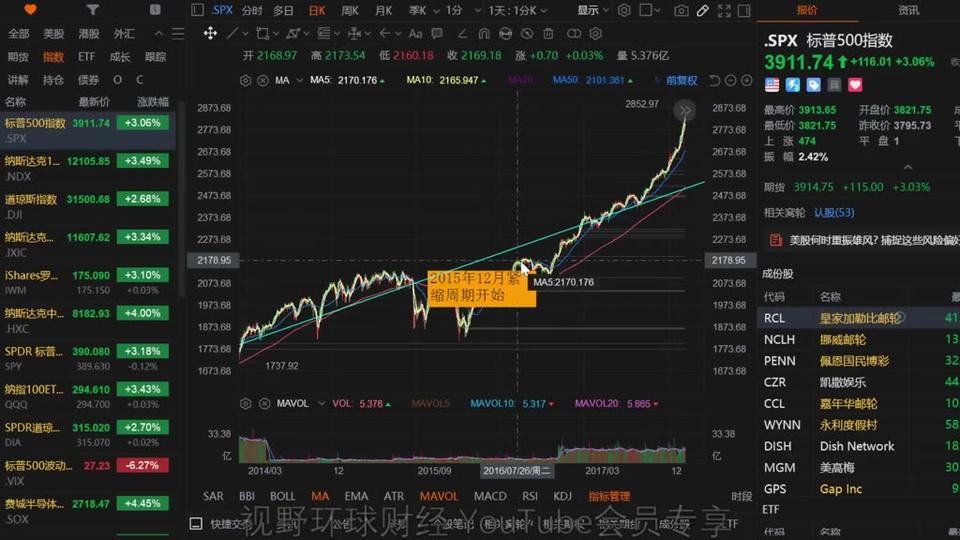The image size is (960, 540).
Task: Select the line drawing tool
Action: pyautogui.click(x=232, y=33)
